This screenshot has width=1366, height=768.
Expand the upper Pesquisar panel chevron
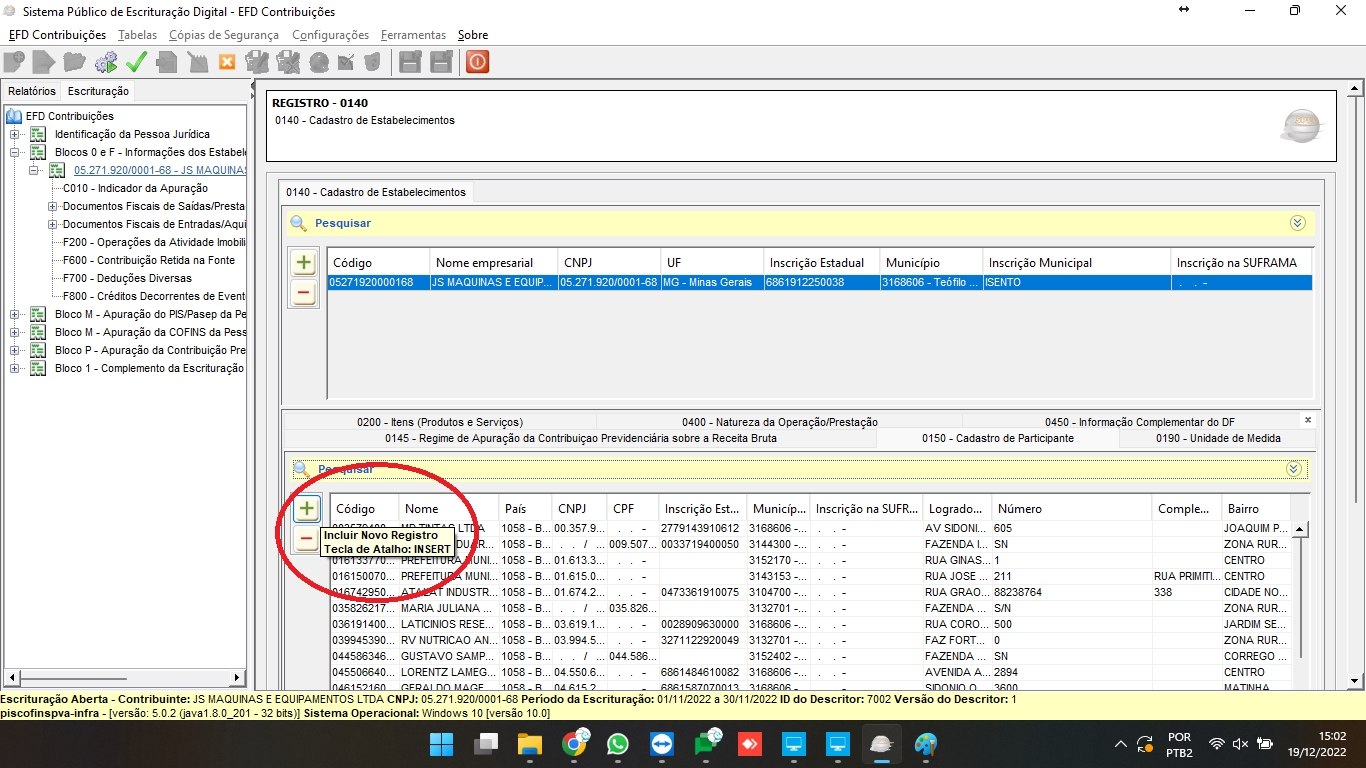pyautogui.click(x=1297, y=223)
